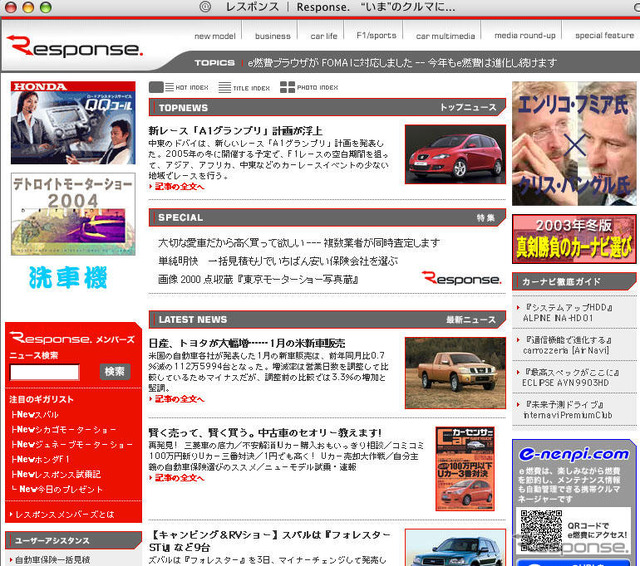Click the blue Subaru Forester thumbnail

[455, 547]
